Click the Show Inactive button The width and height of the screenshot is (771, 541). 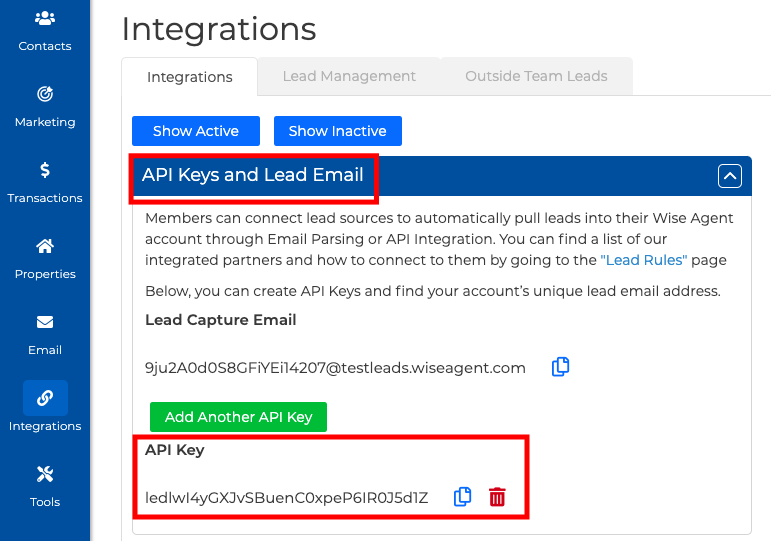(338, 131)
